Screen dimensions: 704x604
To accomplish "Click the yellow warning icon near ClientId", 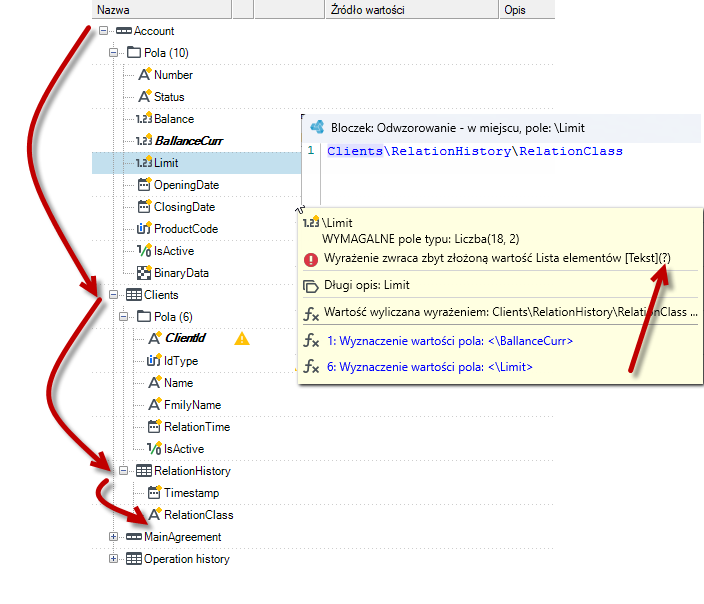I will [242, 338].
